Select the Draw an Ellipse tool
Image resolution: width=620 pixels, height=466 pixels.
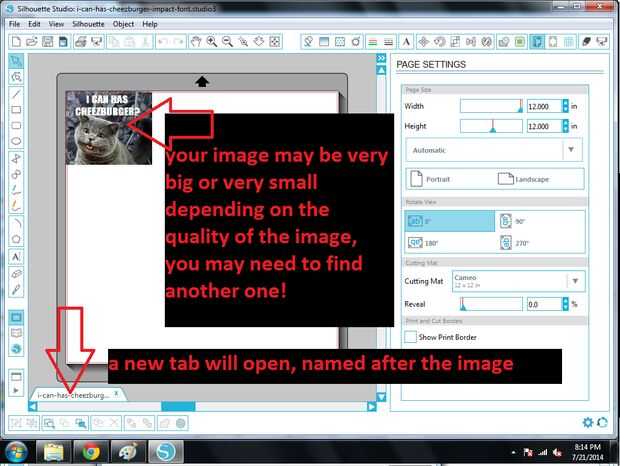pos(16,141)
